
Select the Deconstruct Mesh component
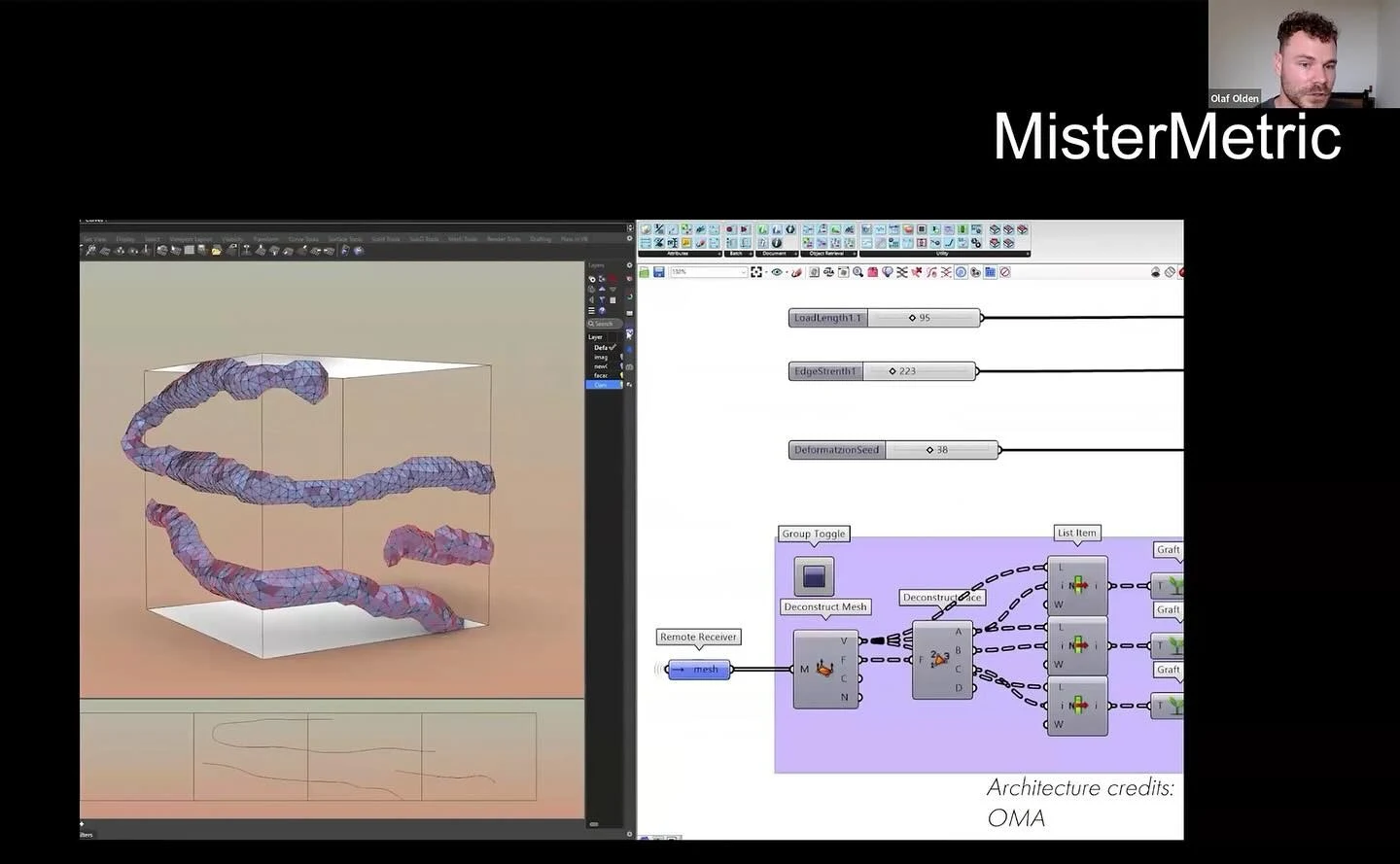(x=825, y=669)
